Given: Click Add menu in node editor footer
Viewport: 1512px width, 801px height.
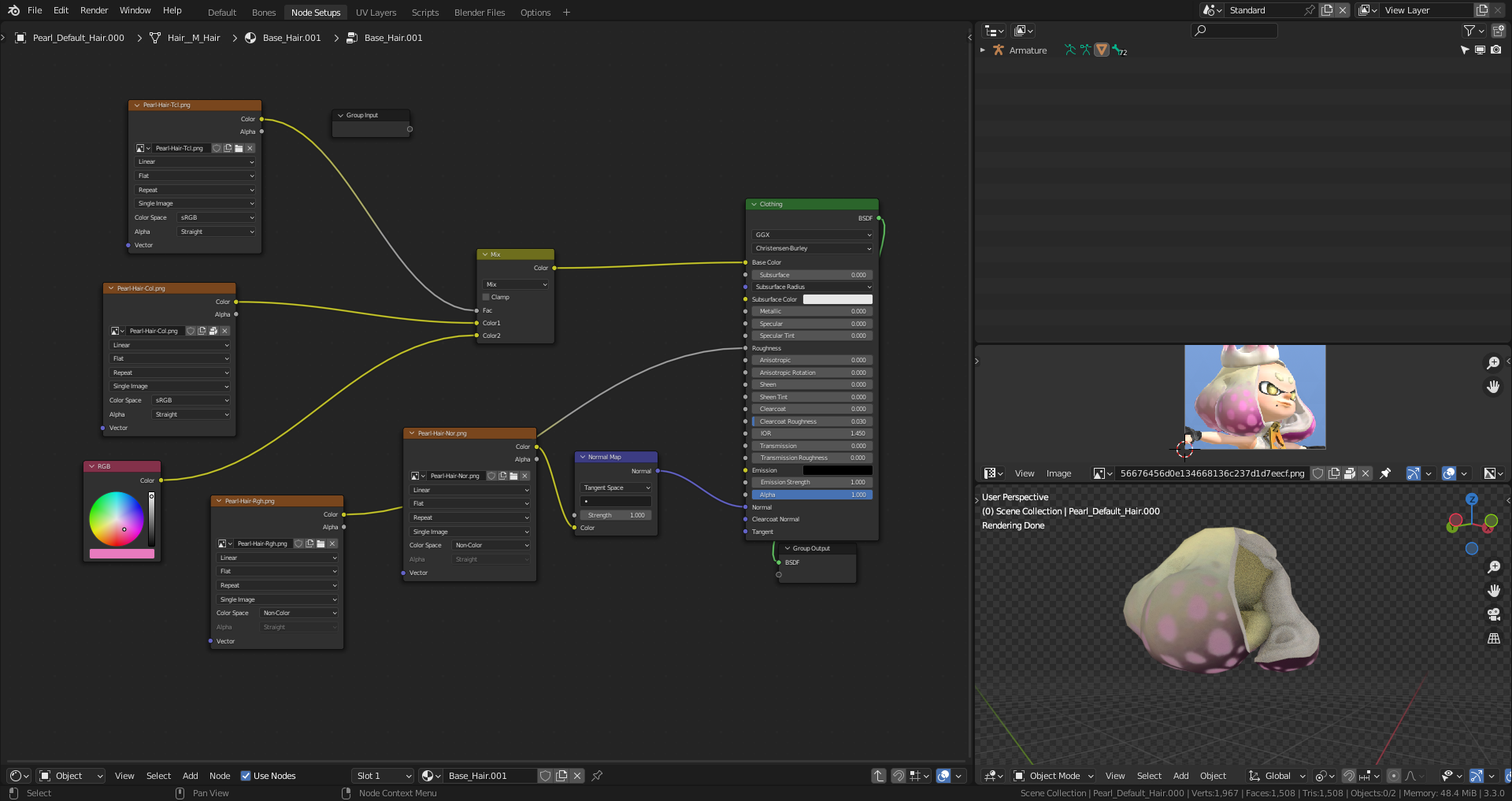Looking at the screenshot, I should point(191,776).
